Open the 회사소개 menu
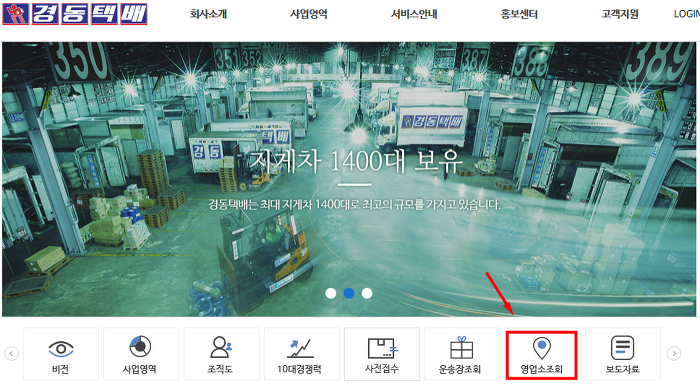This screenshot has height=386, width=700. point(208,14)
